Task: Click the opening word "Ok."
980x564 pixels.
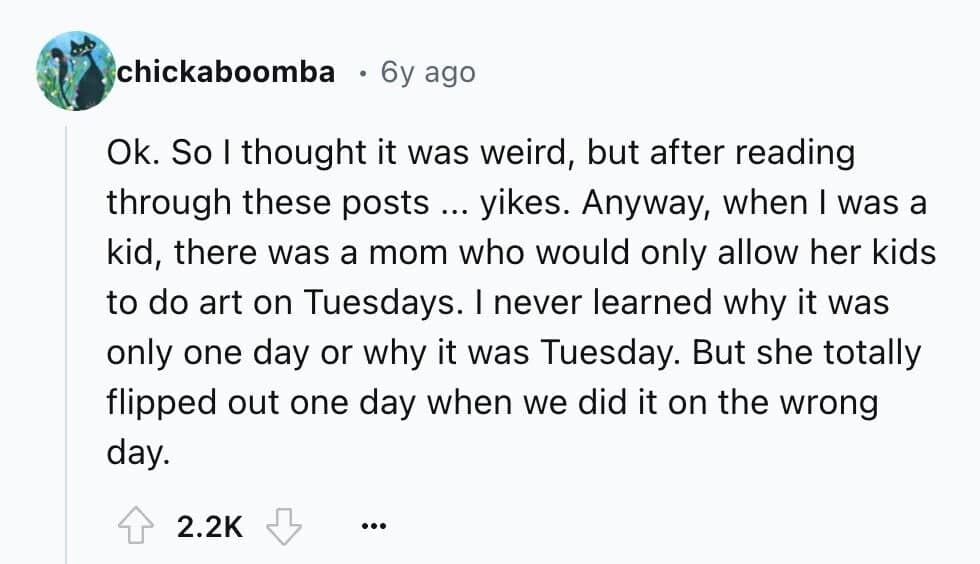Action: click(133, 153)
